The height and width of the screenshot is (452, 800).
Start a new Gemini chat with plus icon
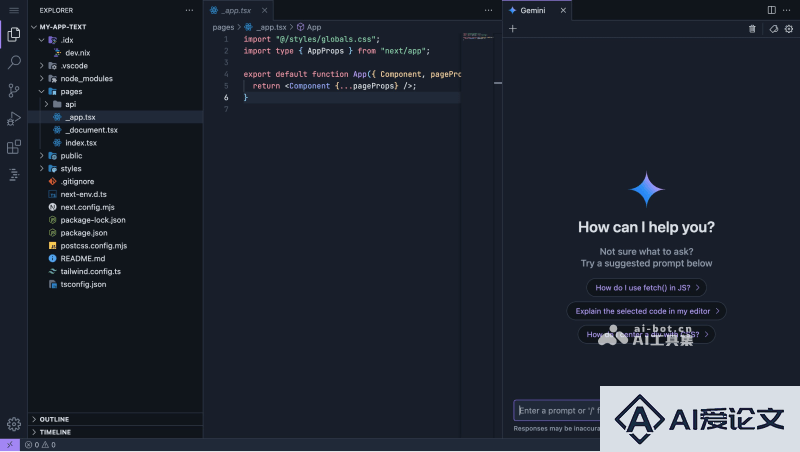(513, 29)
